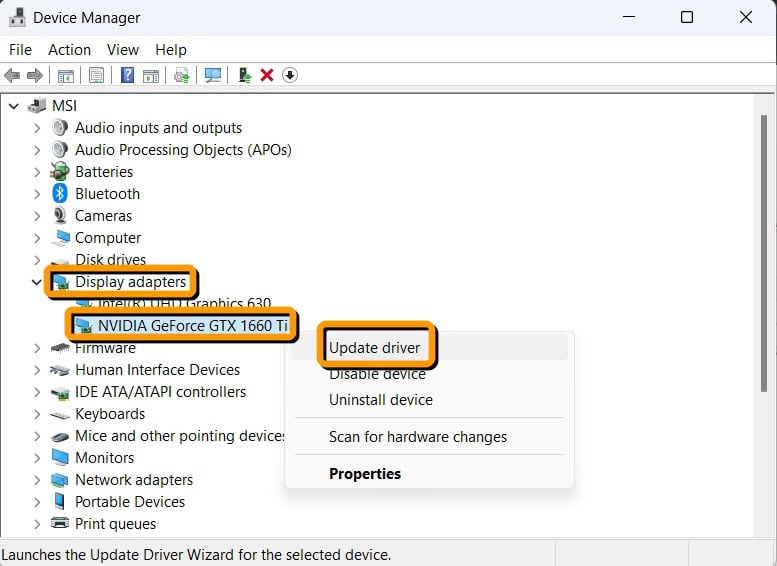Expand the Keyboards category
This screenshot has height=566, width=777.
point(37,414)
